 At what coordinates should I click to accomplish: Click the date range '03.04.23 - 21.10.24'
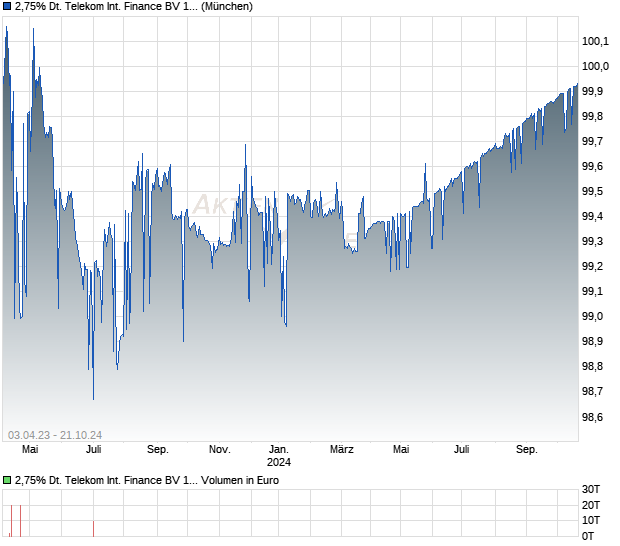click(x=55, y=435)
